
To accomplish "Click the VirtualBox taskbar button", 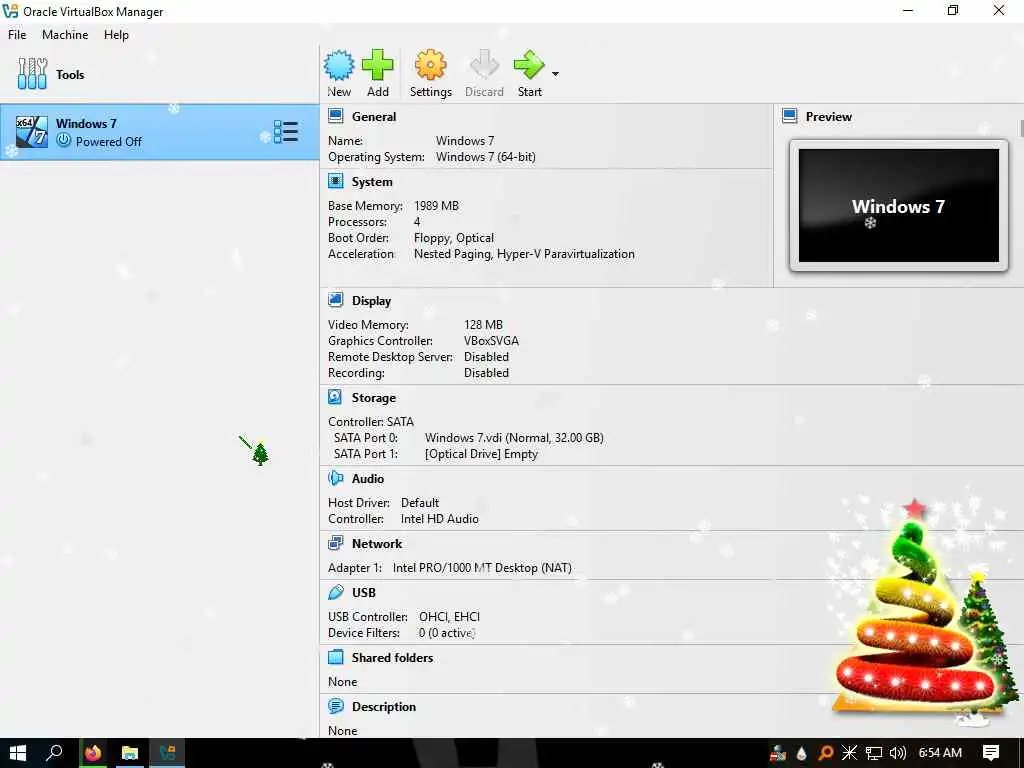I will coord(167,753).
